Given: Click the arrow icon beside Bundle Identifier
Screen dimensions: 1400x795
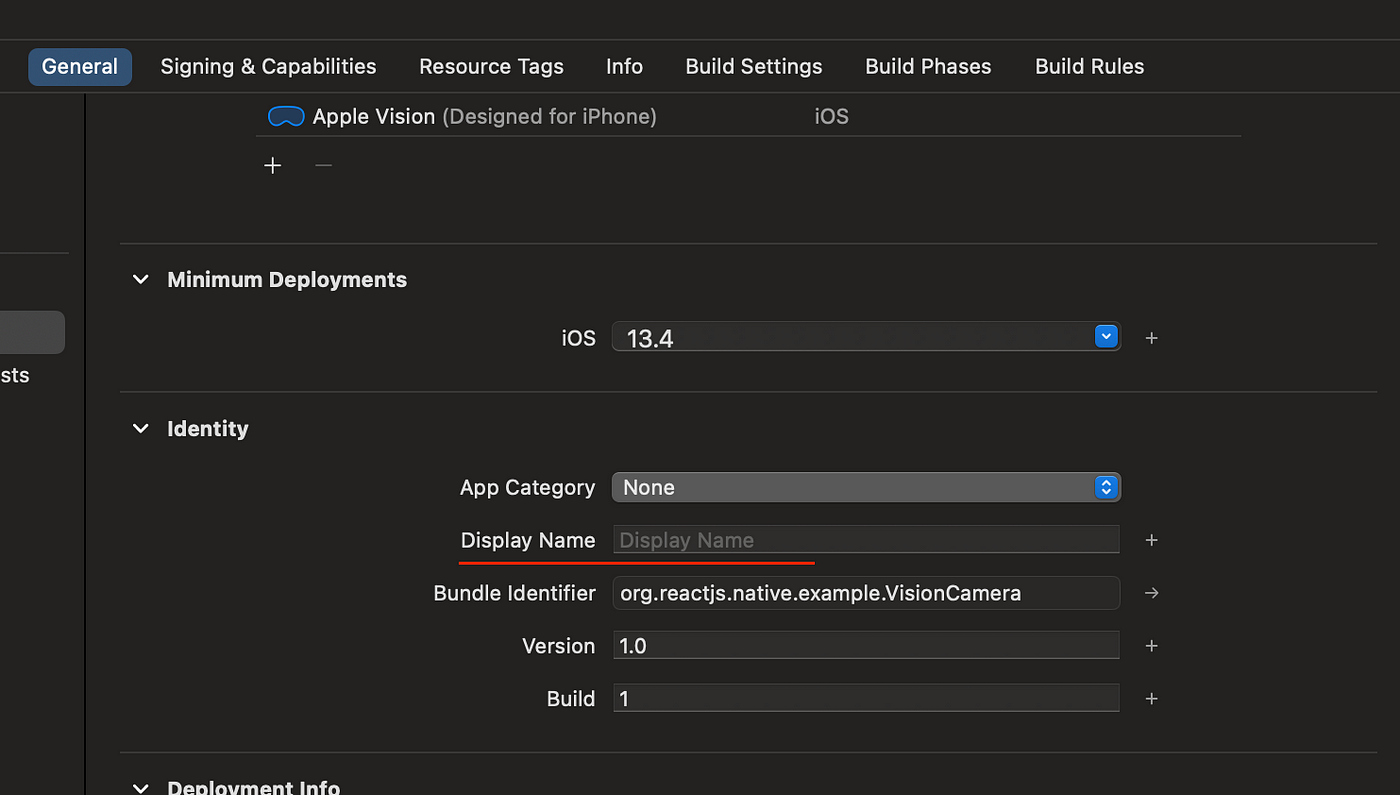Looking at the screenshot, I should click(1151, 593).
